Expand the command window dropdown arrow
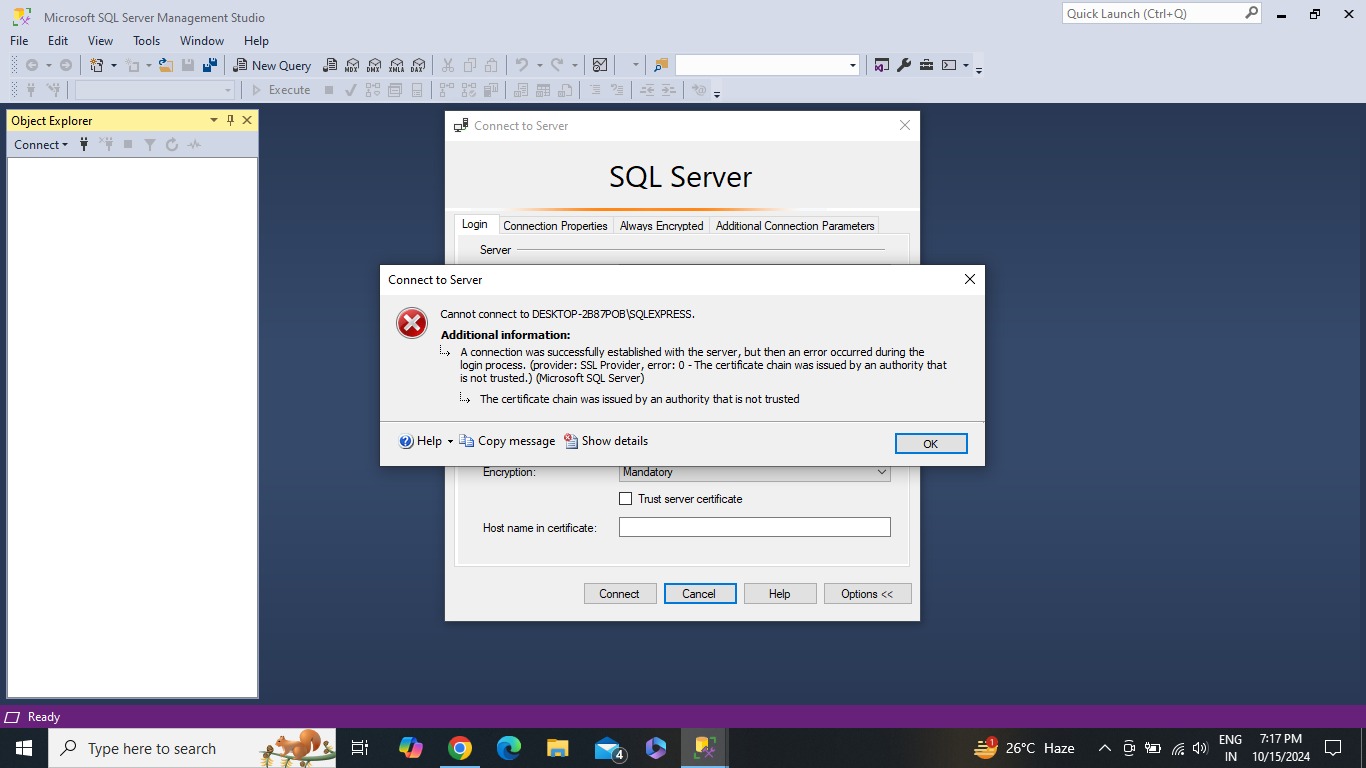The width and height of the screenshot is (1366, 768). click(965, 65)
